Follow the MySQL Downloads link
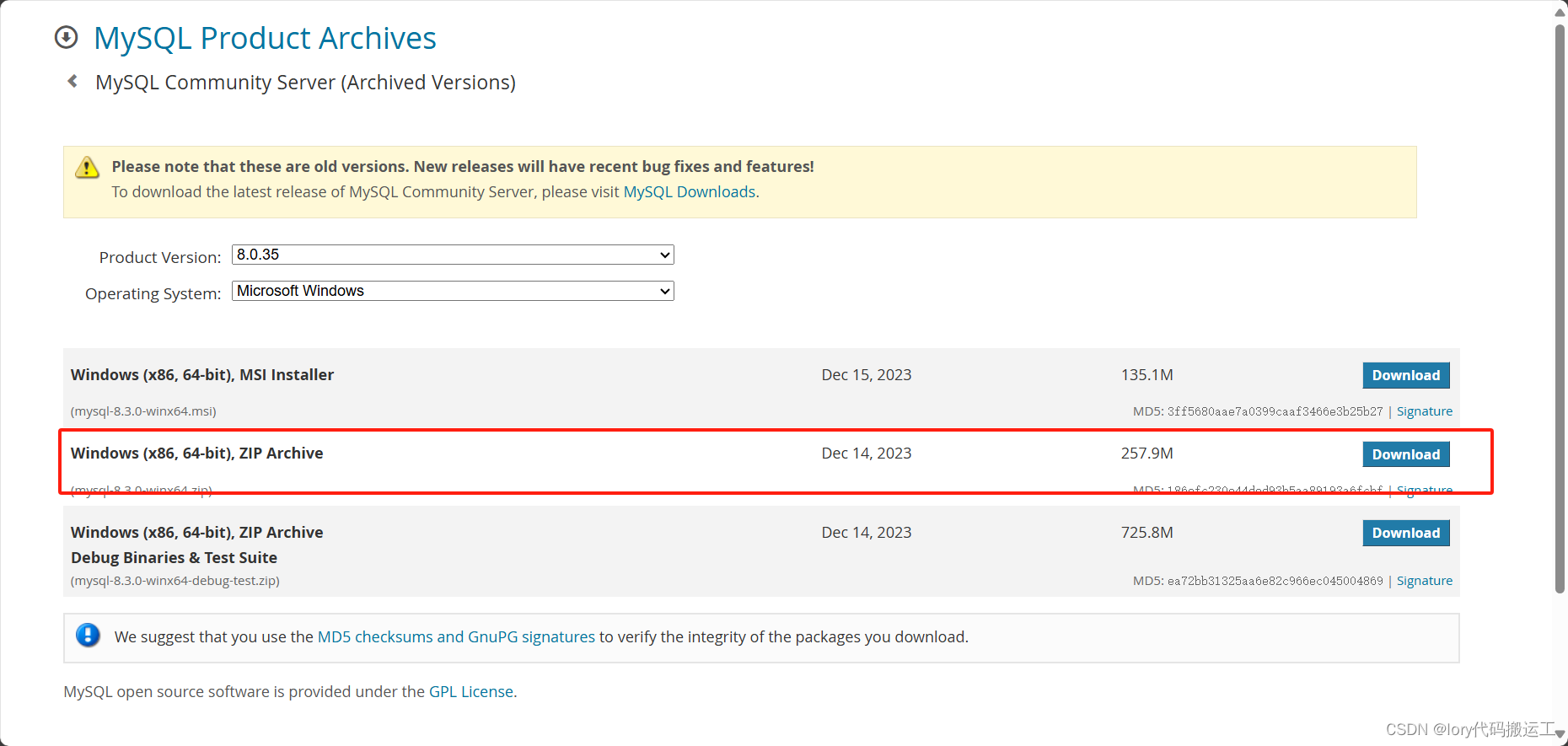The height and width of the screenshot is (746, 1568). 689,192
